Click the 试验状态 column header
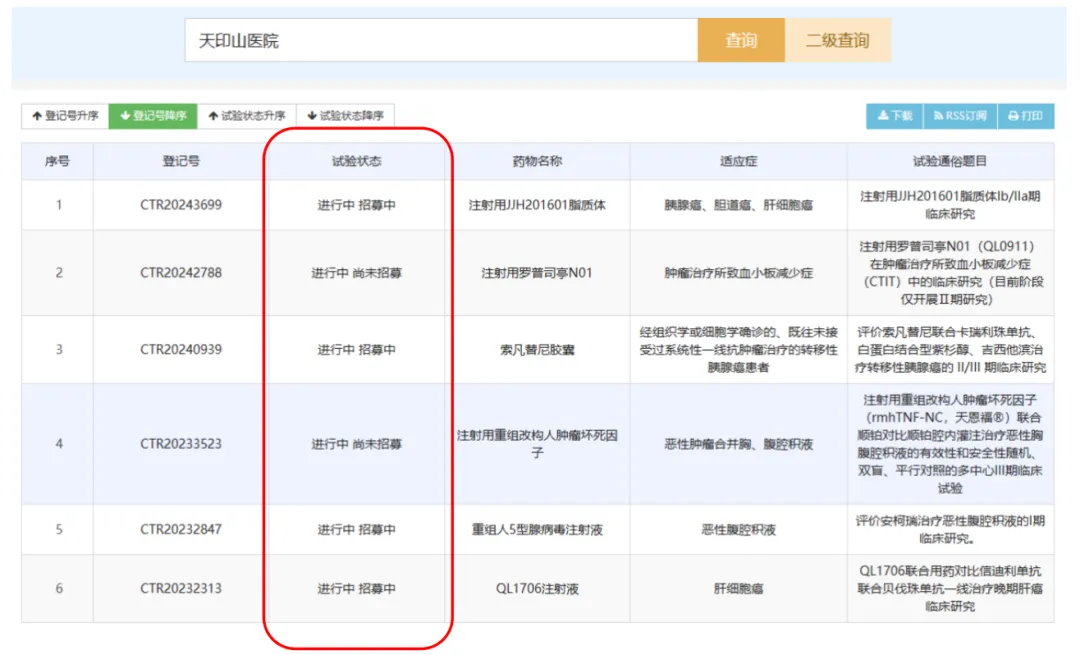 [356, 161]
